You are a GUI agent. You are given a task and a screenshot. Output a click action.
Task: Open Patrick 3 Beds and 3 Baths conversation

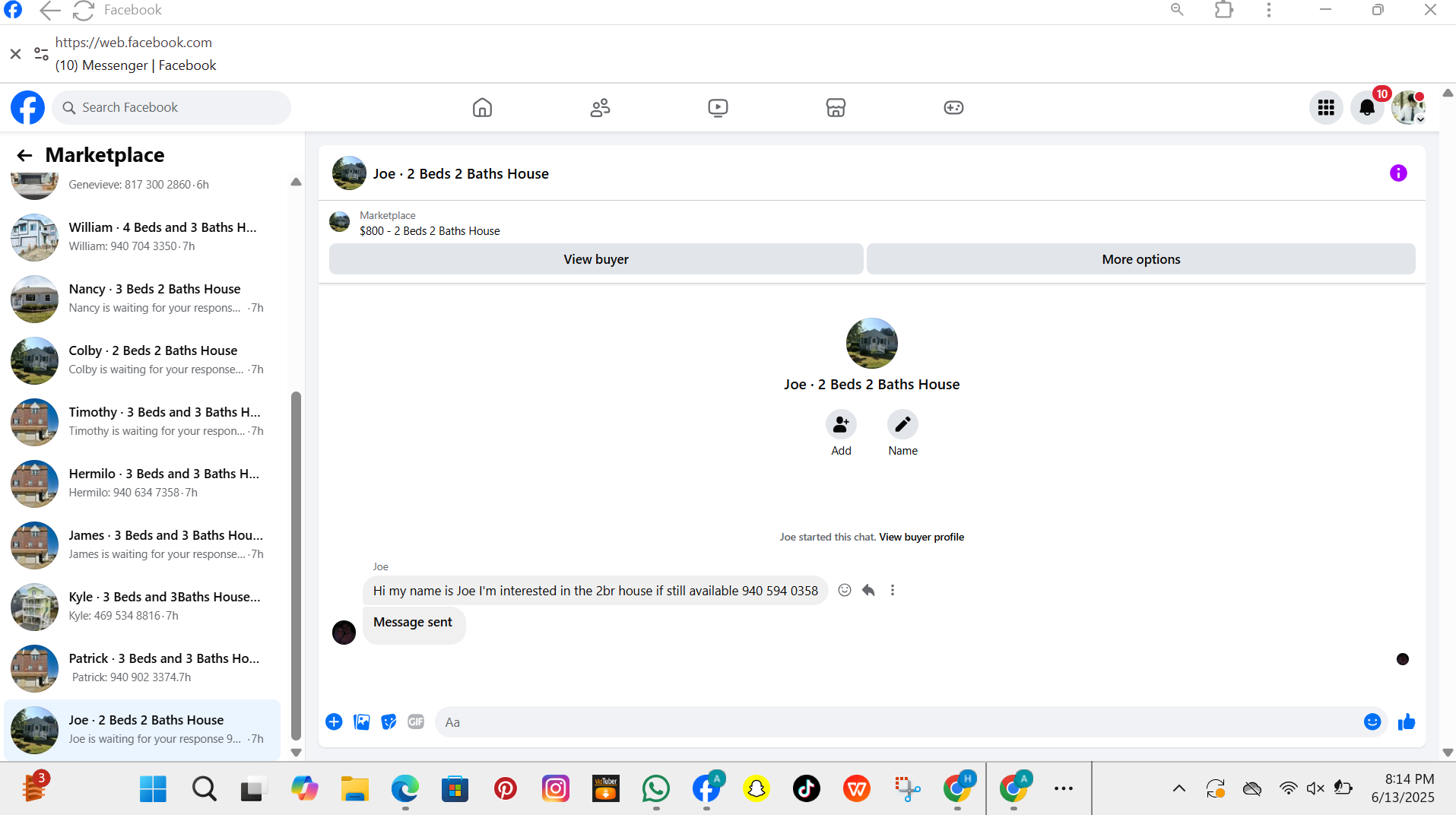click(142, 668)
